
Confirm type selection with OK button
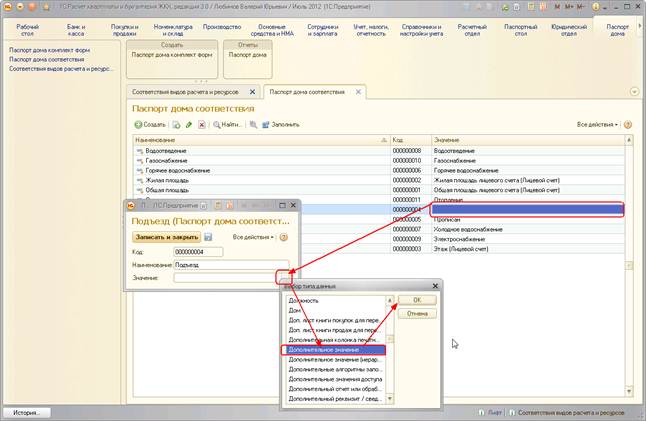point(418,300)
